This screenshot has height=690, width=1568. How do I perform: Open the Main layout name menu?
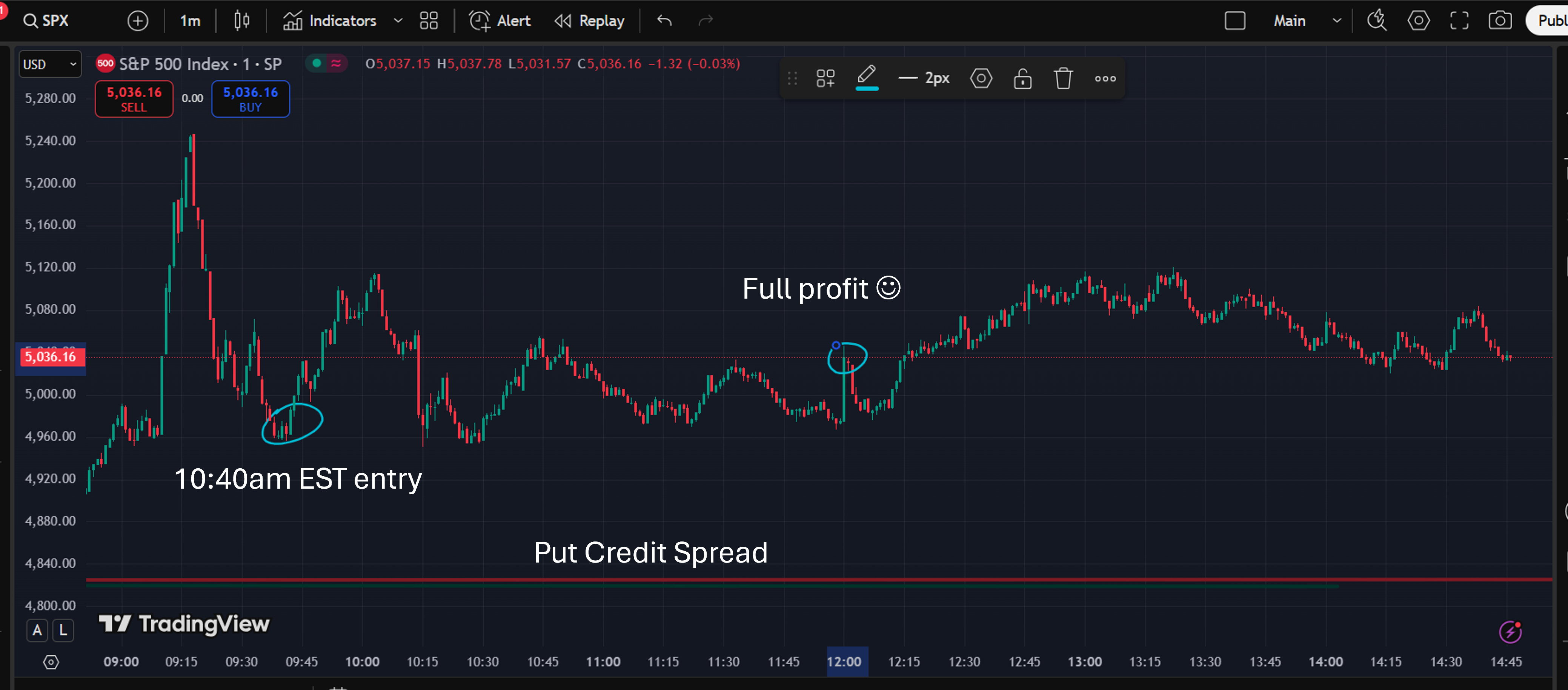pos(1289,21)
